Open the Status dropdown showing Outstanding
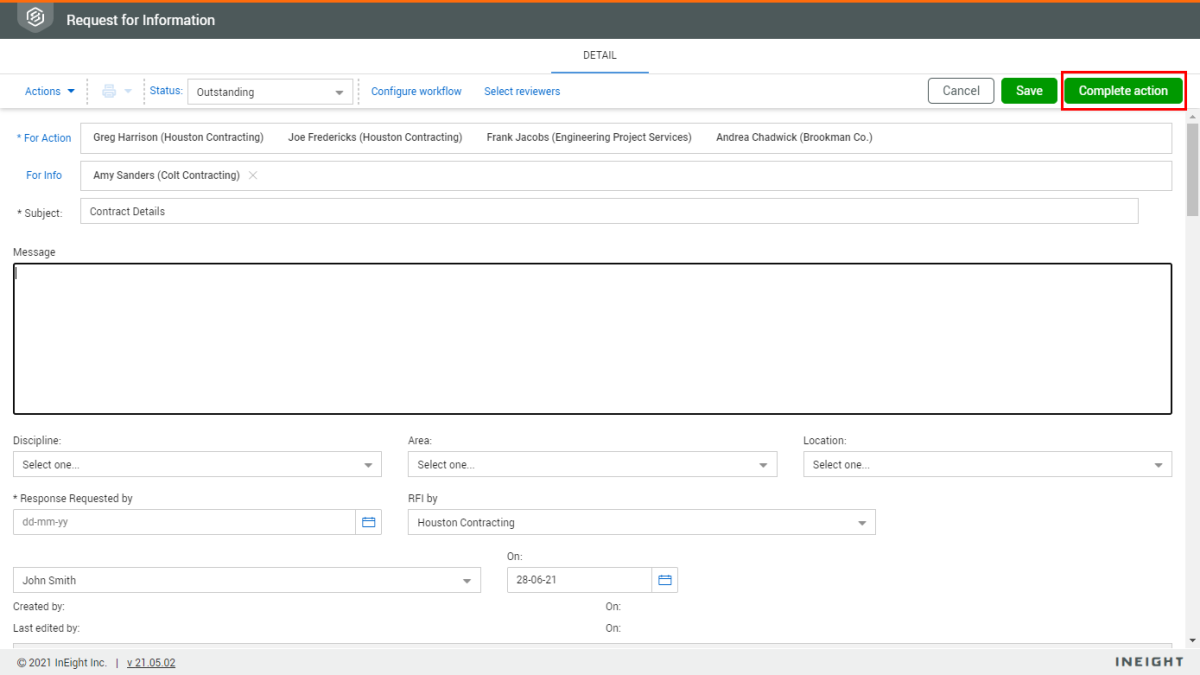This screenshot has width=1200, height=675. 270,92
